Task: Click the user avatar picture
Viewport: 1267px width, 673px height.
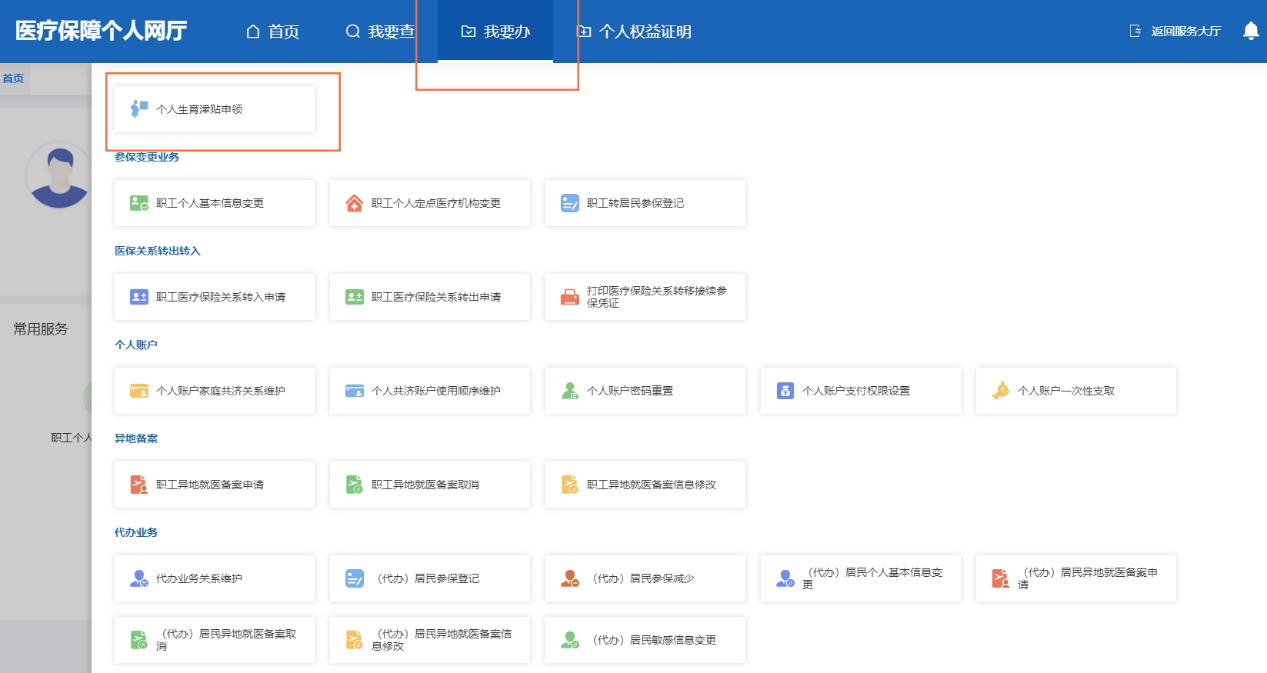Action: (x=59, y=174)
